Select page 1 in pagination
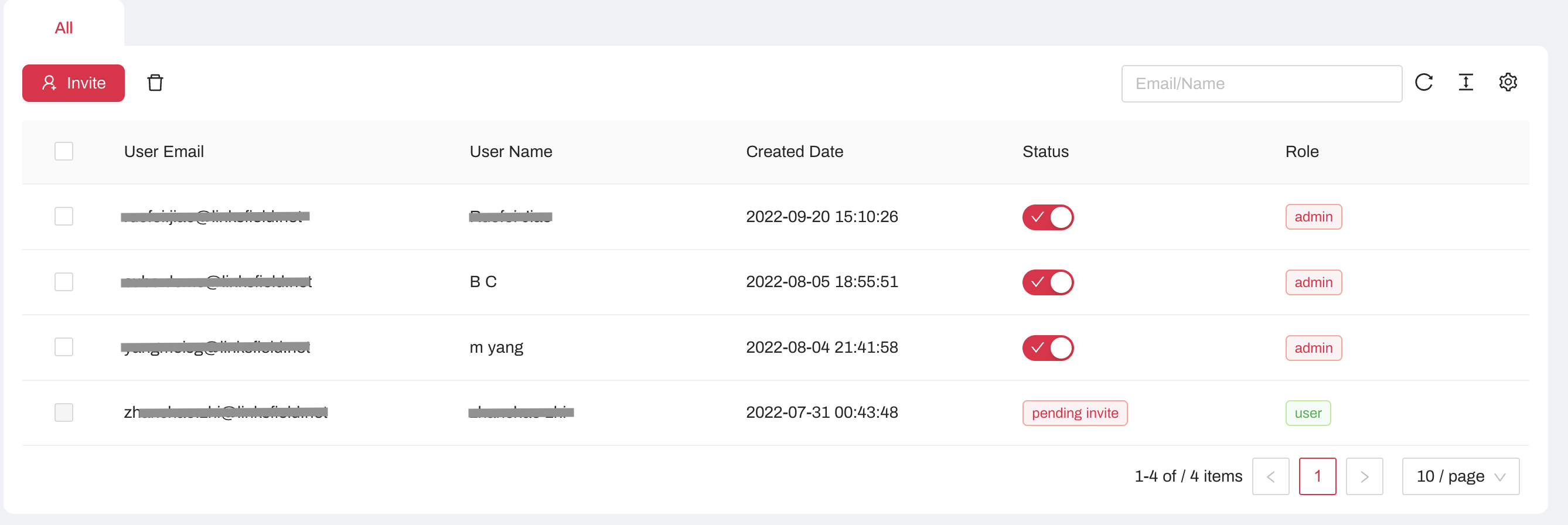Image resolution: width=1568 pixels, height=525 pixels. (x=1318, y=476)
